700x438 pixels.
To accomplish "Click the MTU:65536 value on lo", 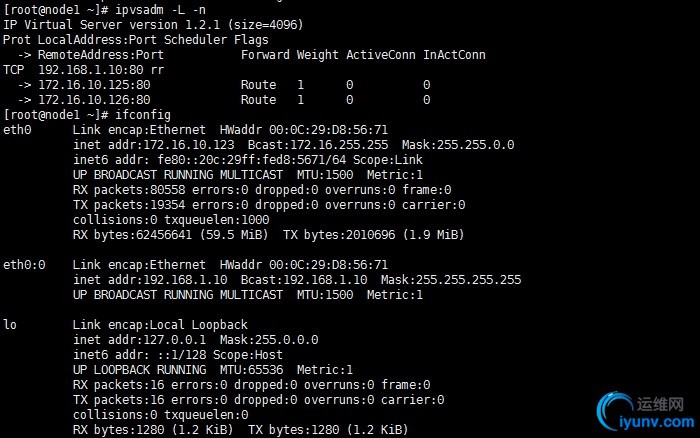I will coord(251,370).
